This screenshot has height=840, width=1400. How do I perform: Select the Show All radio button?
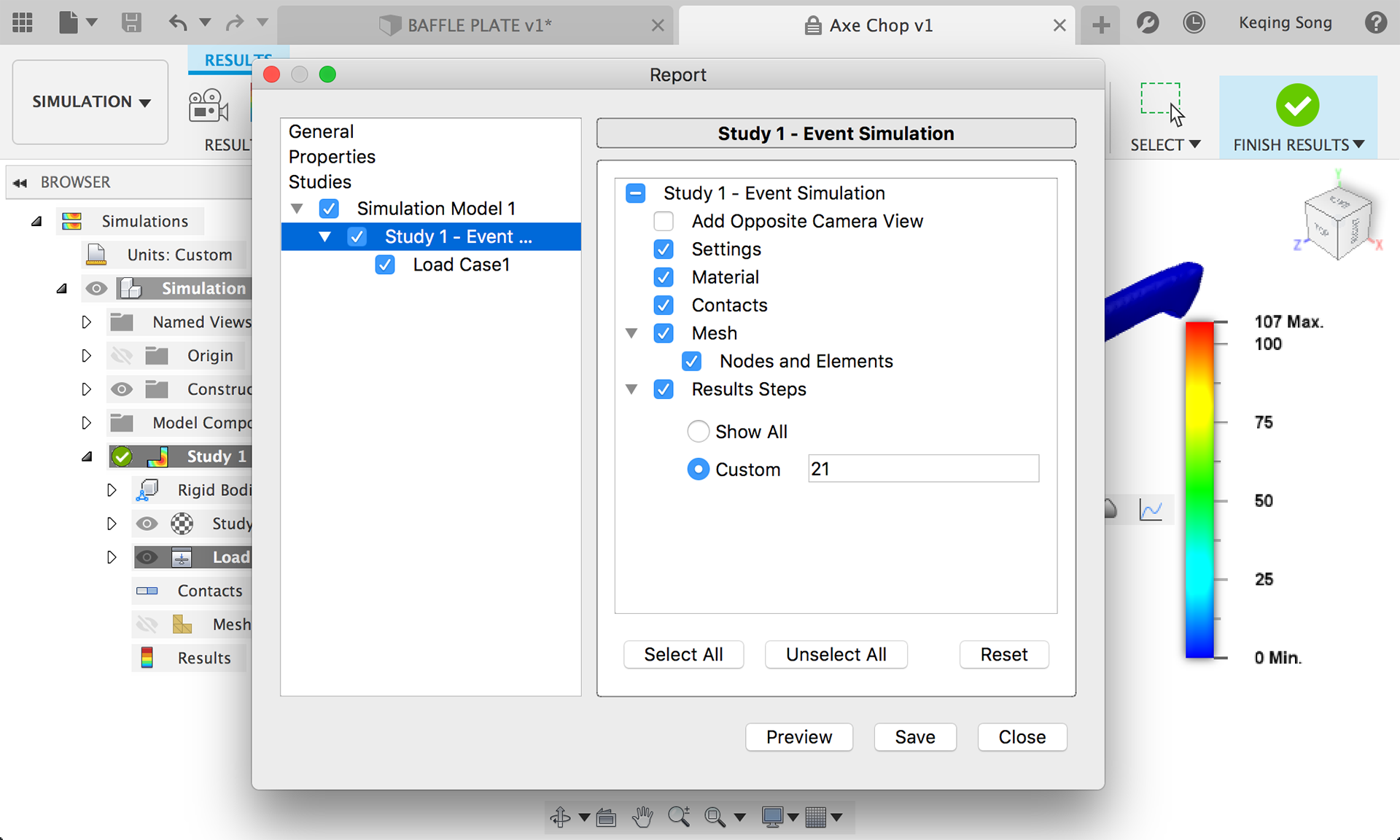(x=698, y=432)
